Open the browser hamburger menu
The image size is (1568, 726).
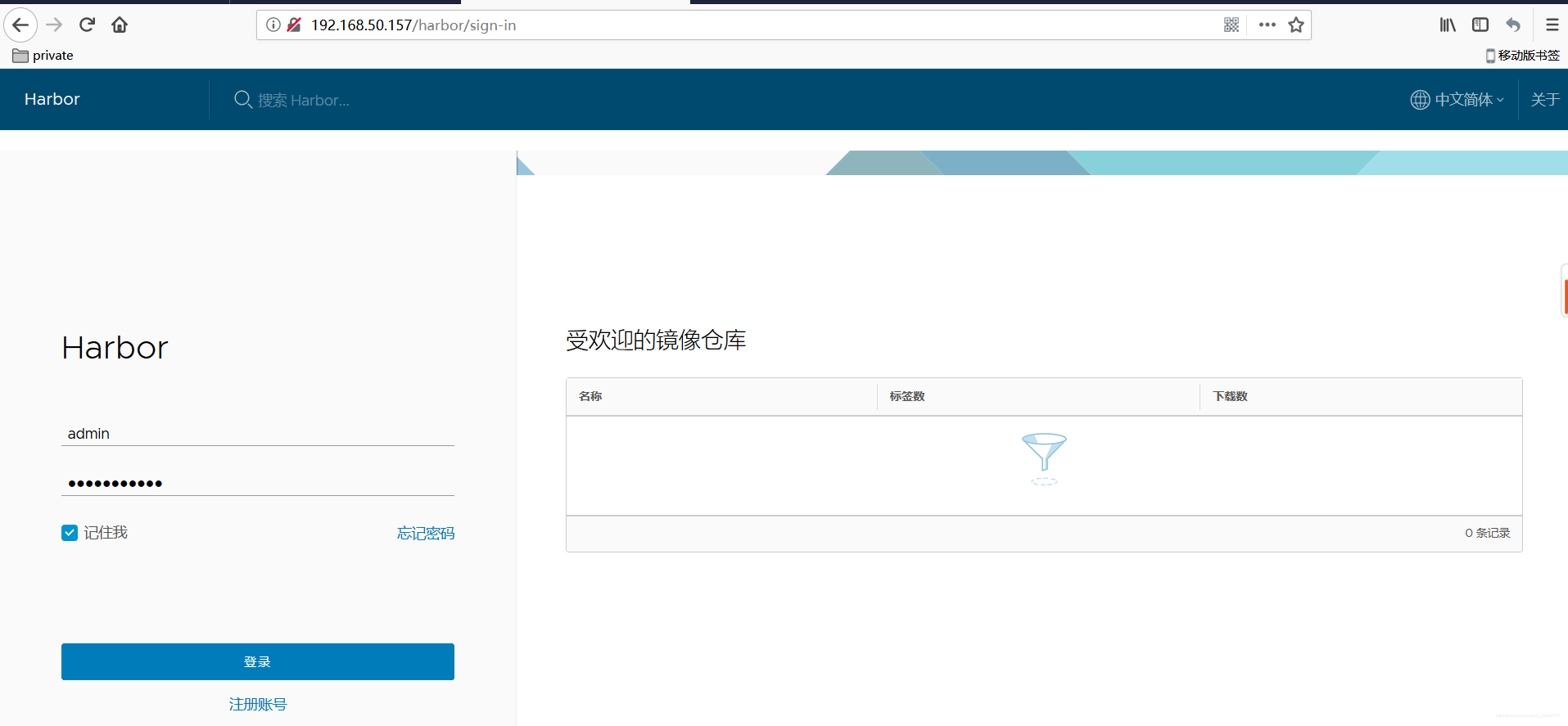point(1552,25)
